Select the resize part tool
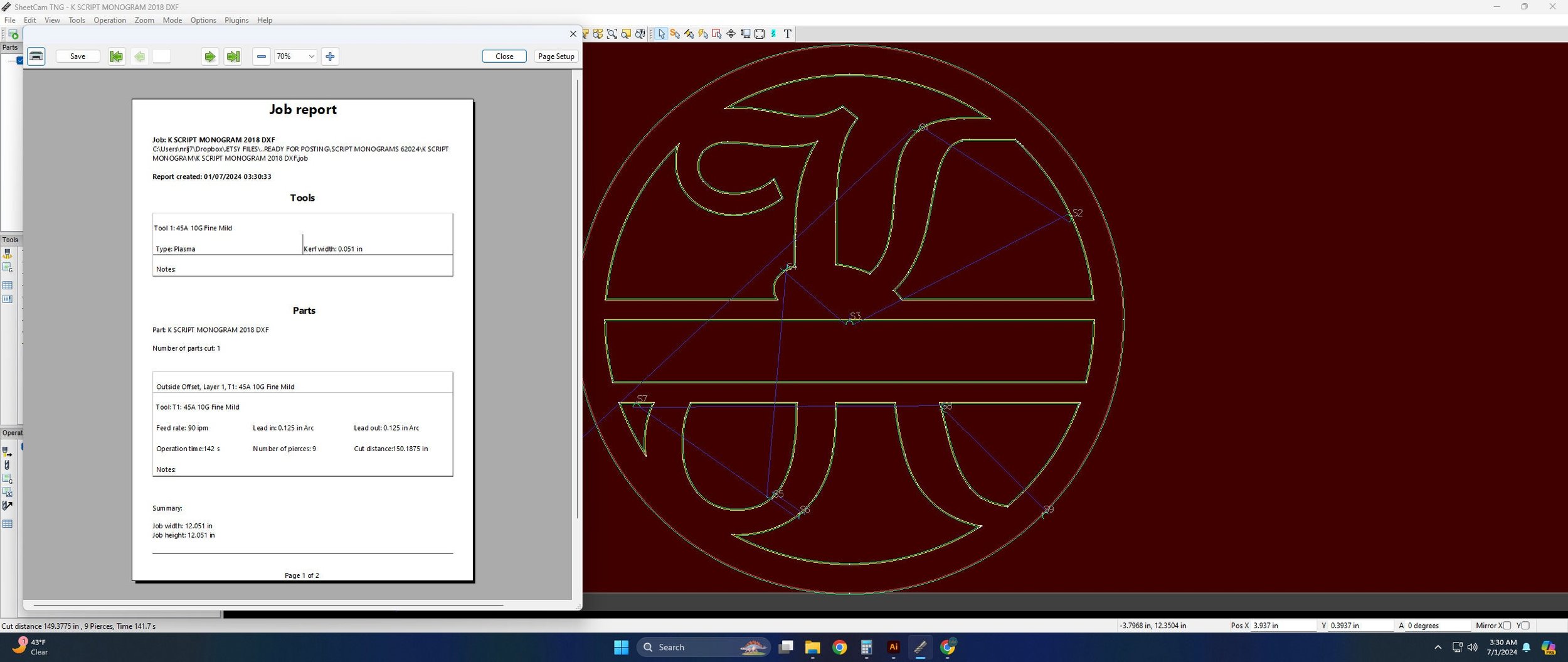 pos(746,34)
